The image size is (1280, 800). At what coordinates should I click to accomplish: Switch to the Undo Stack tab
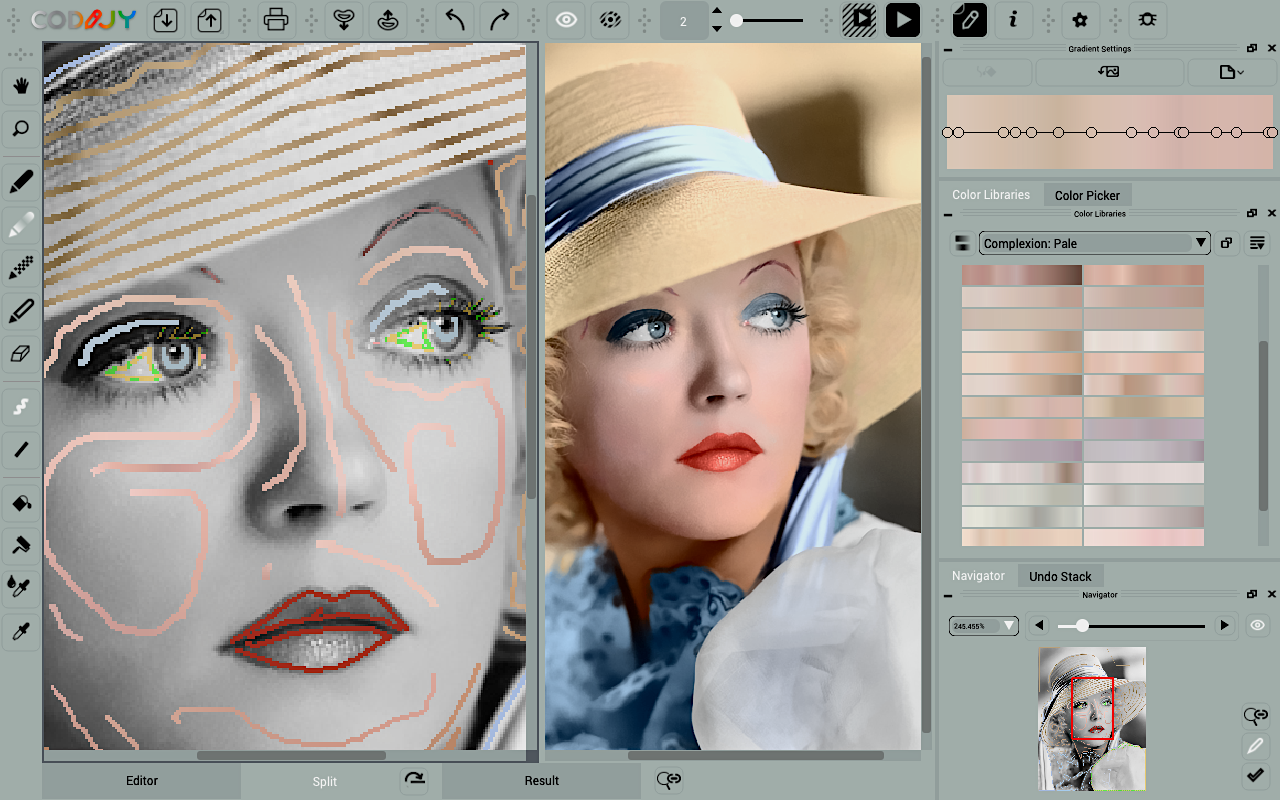point(1060,576)
